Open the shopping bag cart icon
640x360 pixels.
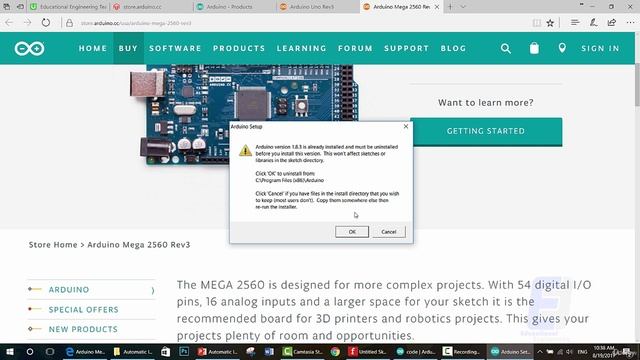[x=534, y=48]
